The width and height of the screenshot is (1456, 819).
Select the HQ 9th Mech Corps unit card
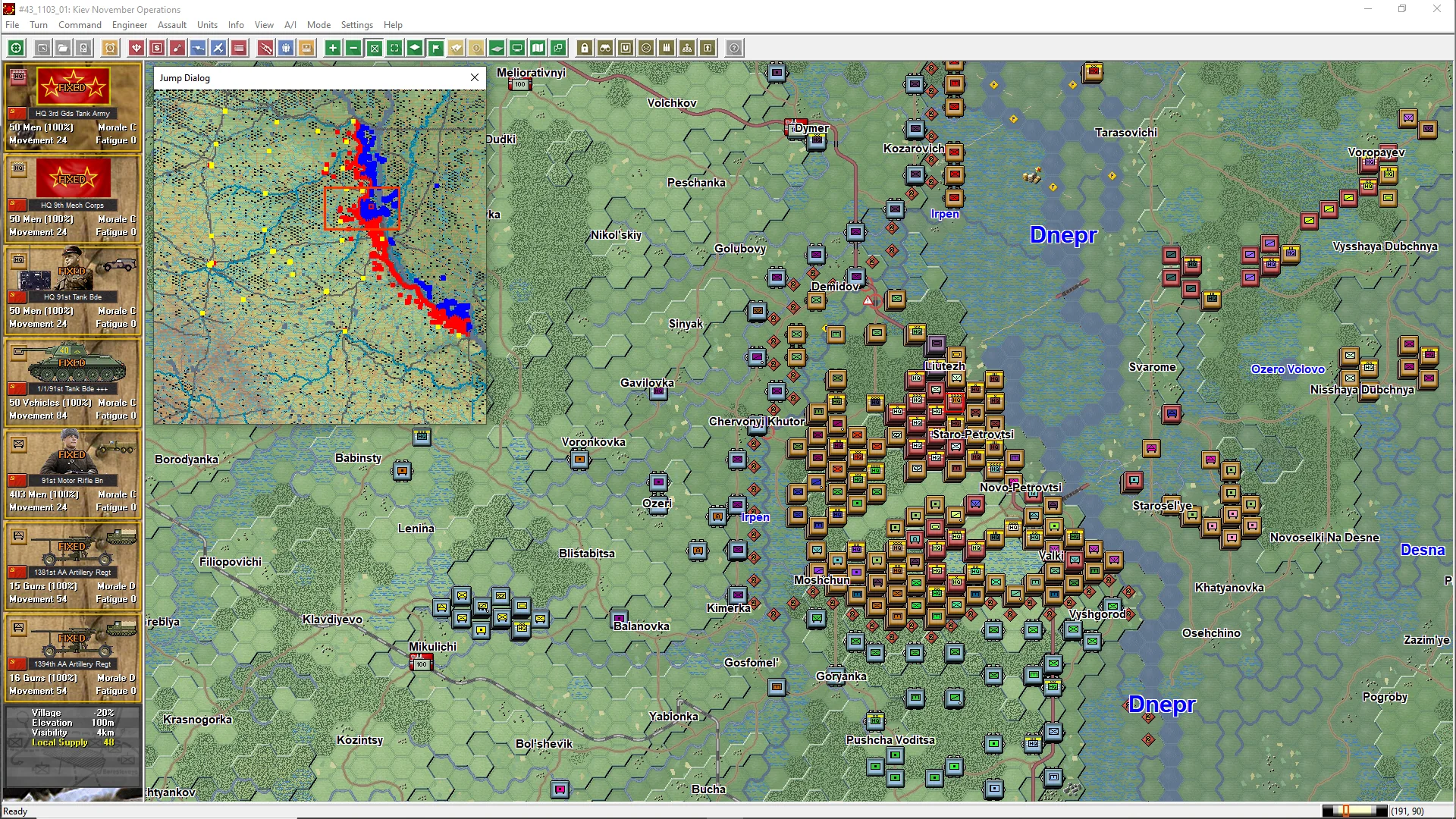(x=73, y=199)
